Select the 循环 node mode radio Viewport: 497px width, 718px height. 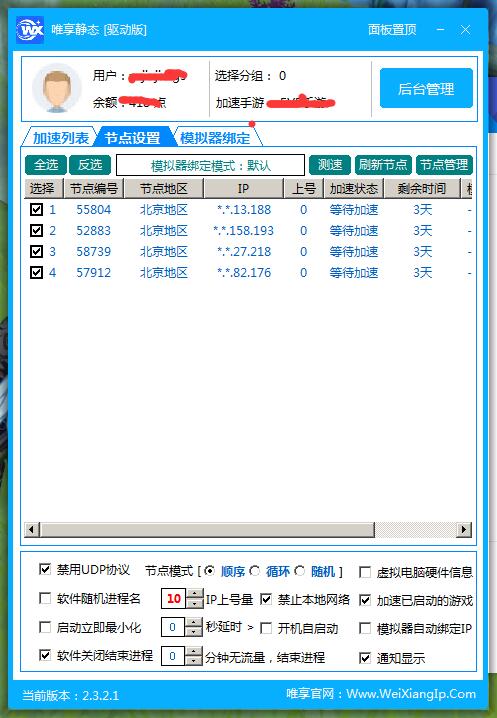[255, 571]
